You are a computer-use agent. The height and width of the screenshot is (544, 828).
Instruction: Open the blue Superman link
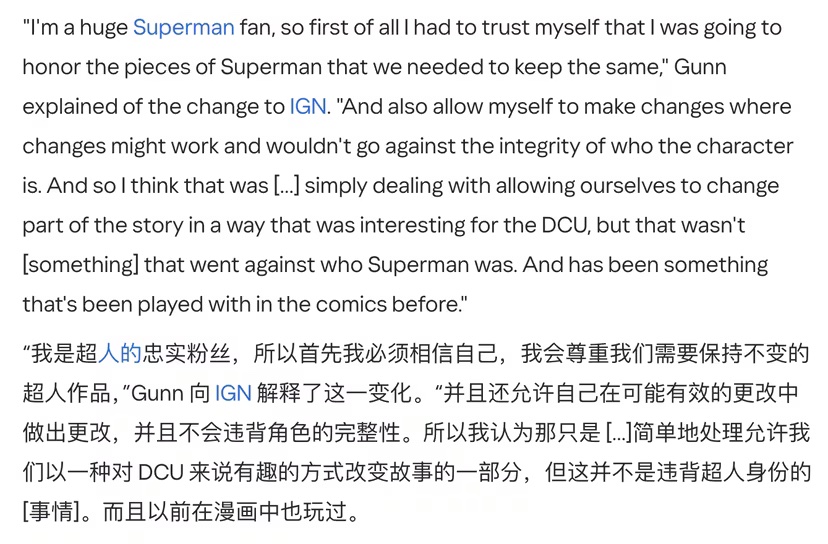coord(184,27)
